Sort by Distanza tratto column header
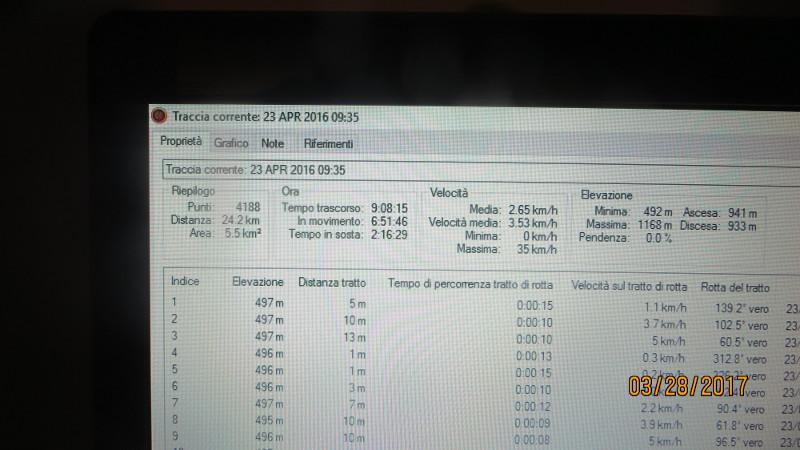Screen dimensions: 800x450 pyautogui.click(x=332, y=283)
